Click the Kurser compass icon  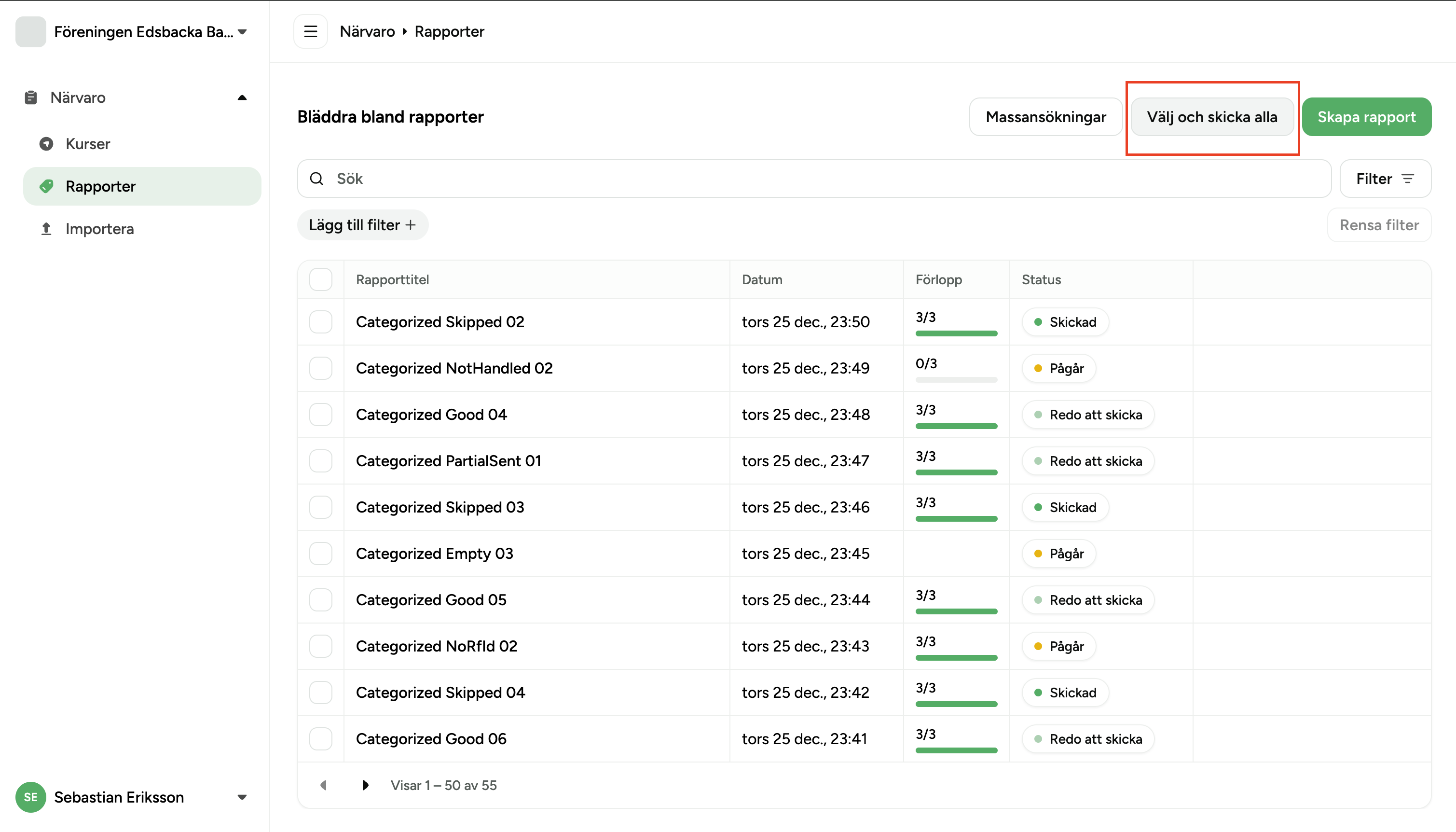[46, 144]
